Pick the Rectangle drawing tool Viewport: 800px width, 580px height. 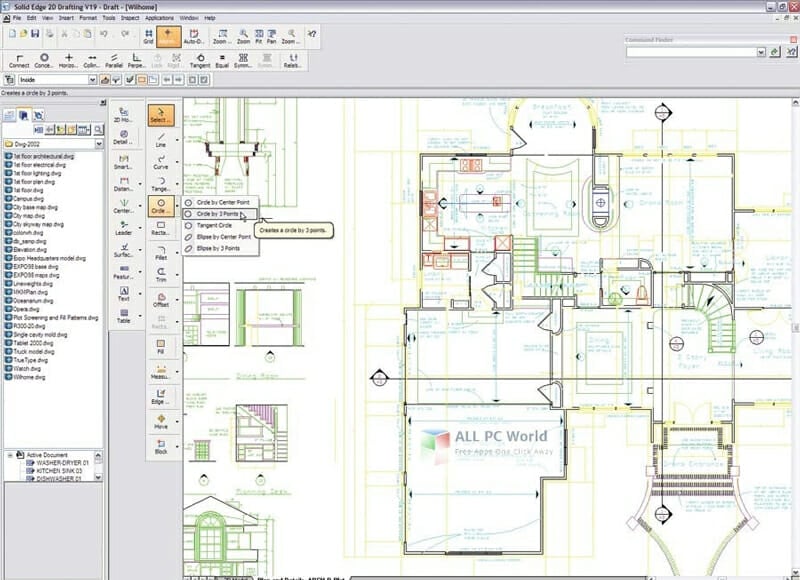pyautogui.click(x=161, y=228)
